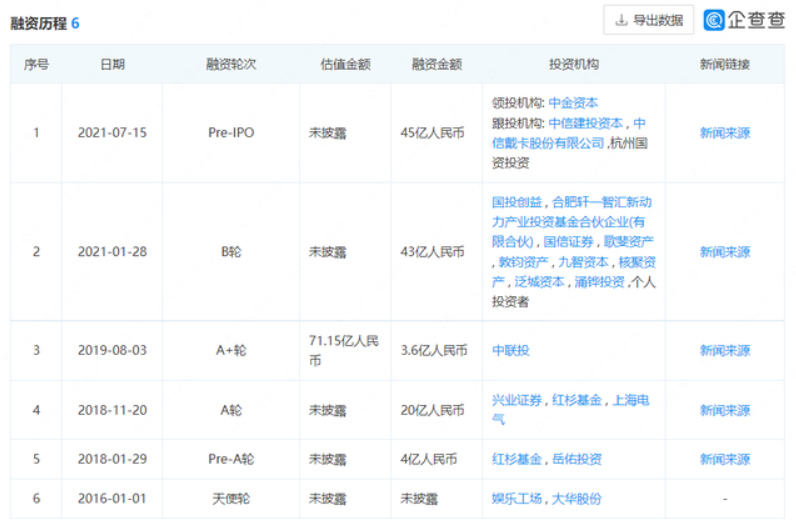
Task: Open 兴业证券 investor link
Action: (516, 400)
